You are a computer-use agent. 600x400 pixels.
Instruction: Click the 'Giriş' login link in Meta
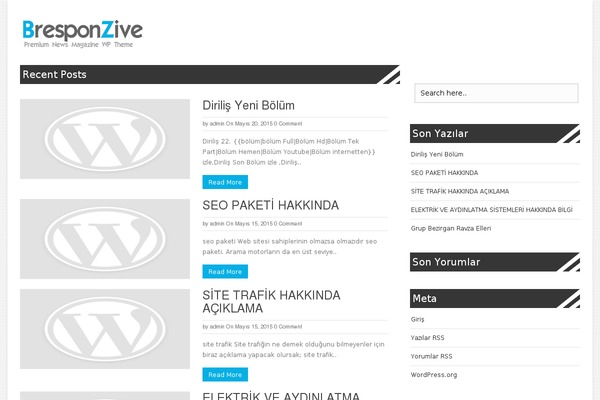pos(417,319)
